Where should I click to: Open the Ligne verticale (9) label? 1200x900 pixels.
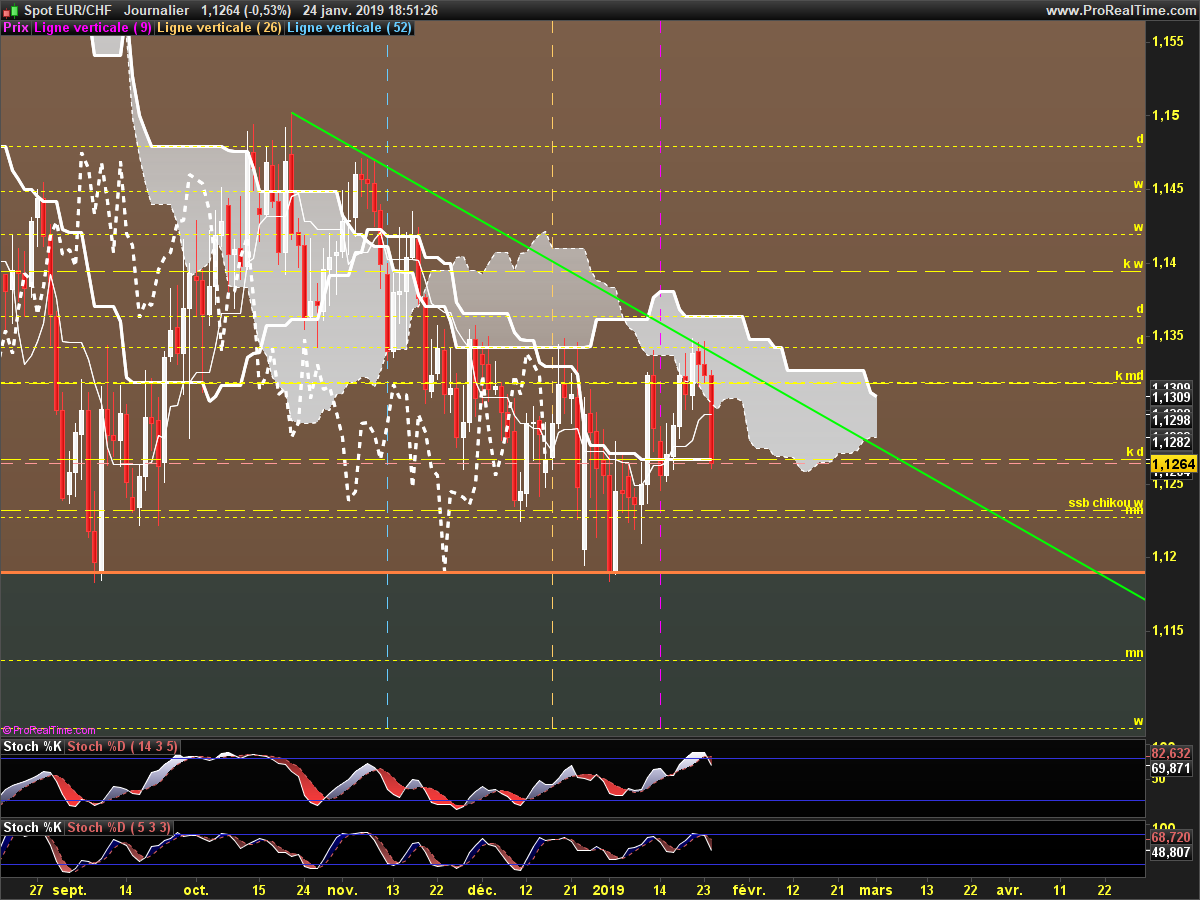click(x=93, y=28)
